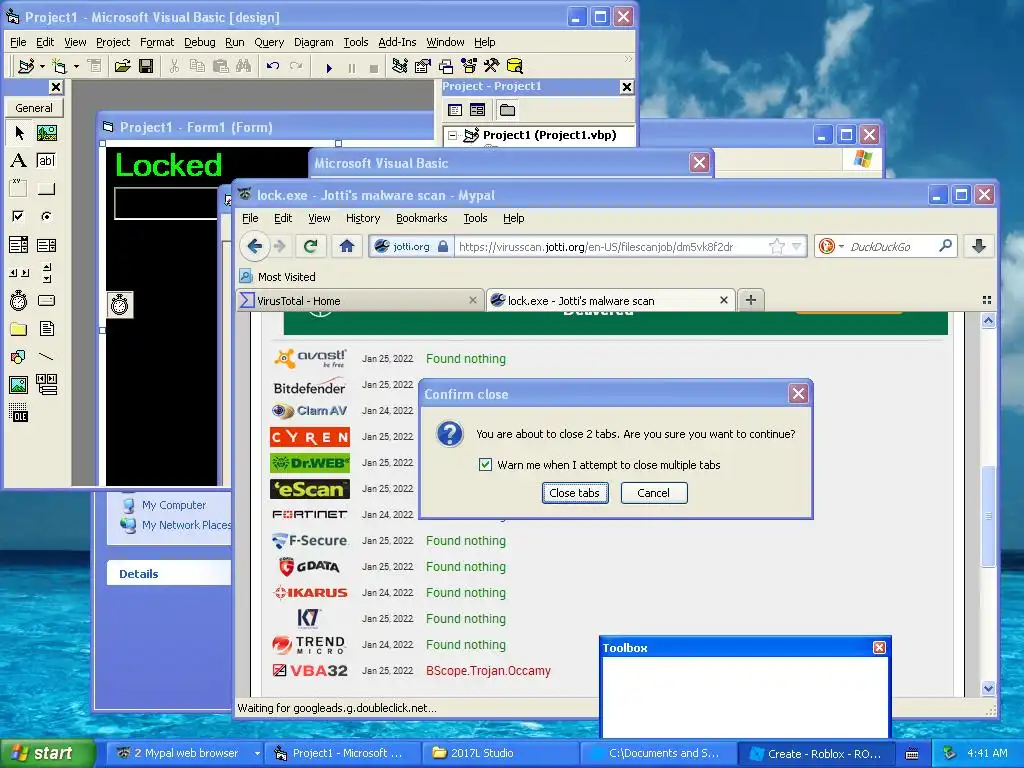
Task: Open Add Form dropdown arrow in VB toolbar
Action: pos(76,66)
